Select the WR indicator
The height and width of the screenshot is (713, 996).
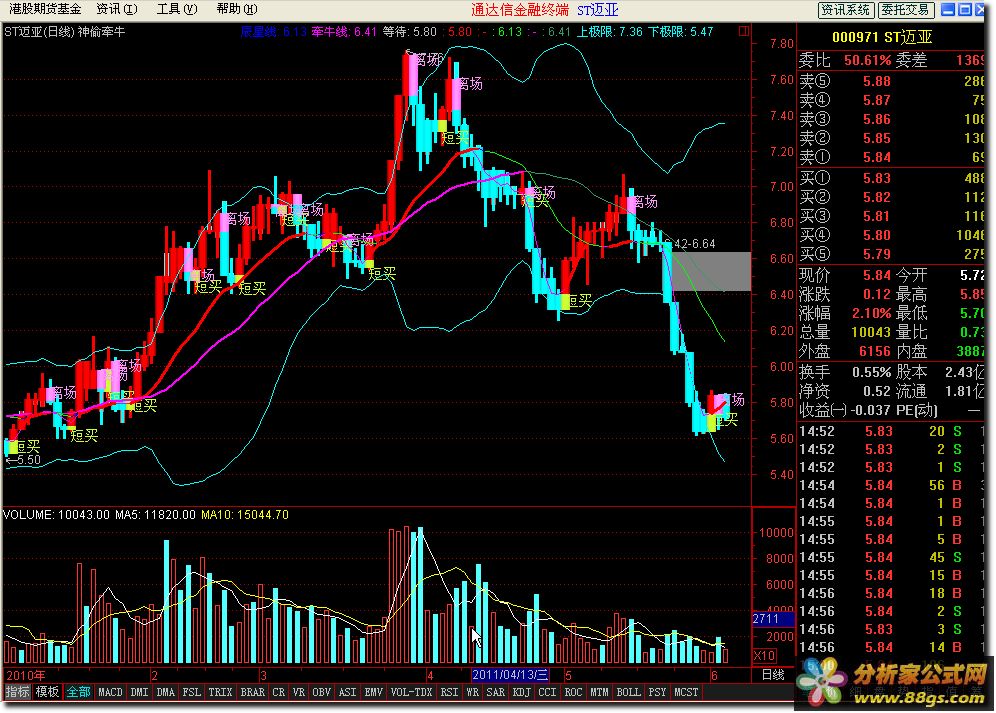473,692
